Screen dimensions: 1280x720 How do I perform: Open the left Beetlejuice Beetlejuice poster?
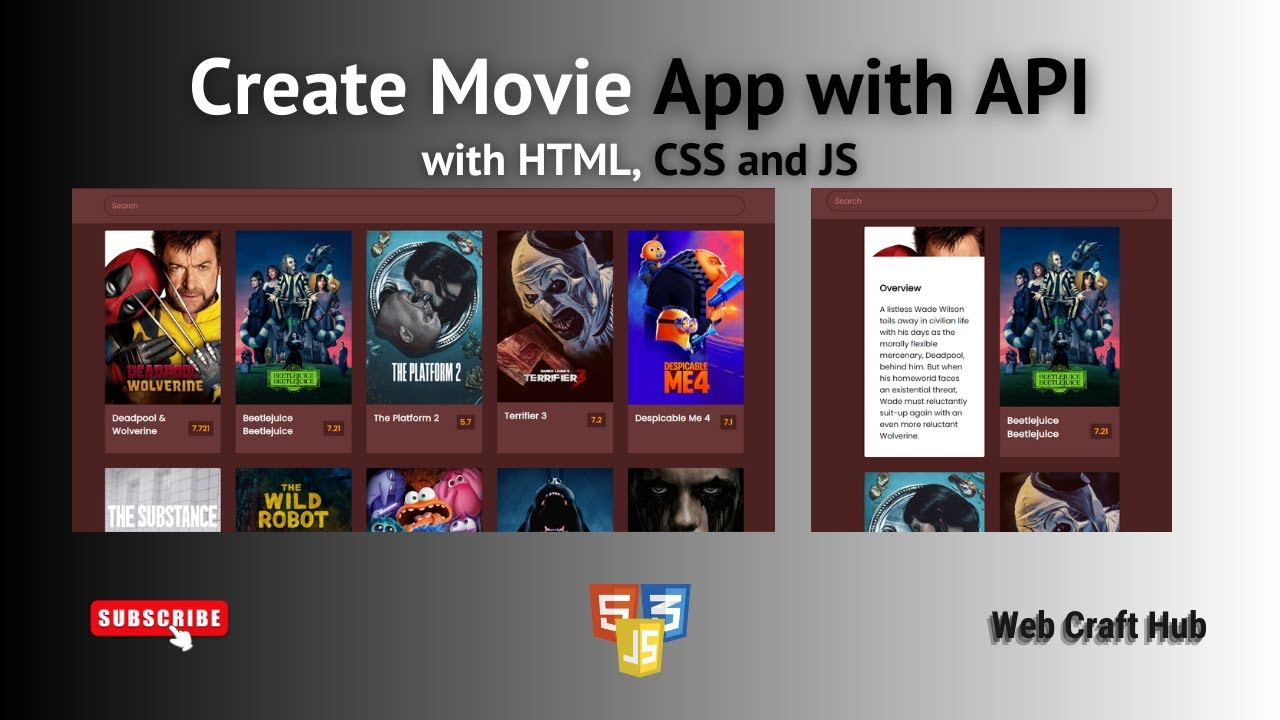click(x=293, y=318)
